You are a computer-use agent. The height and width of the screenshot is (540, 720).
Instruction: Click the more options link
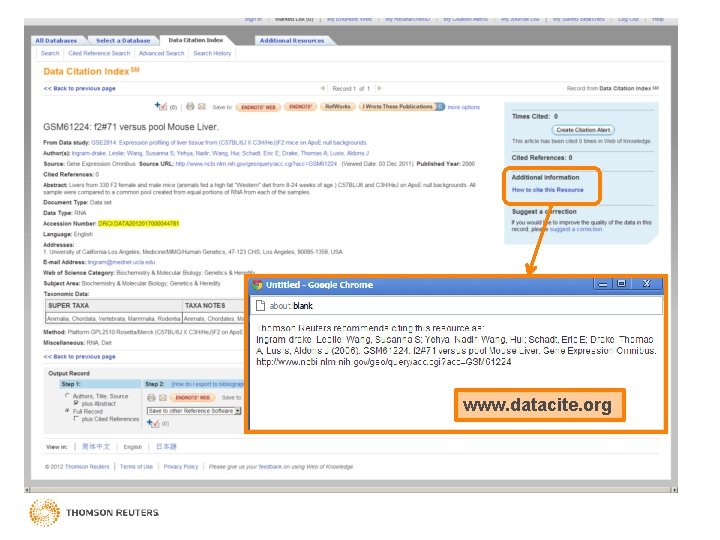pos(463,107)
